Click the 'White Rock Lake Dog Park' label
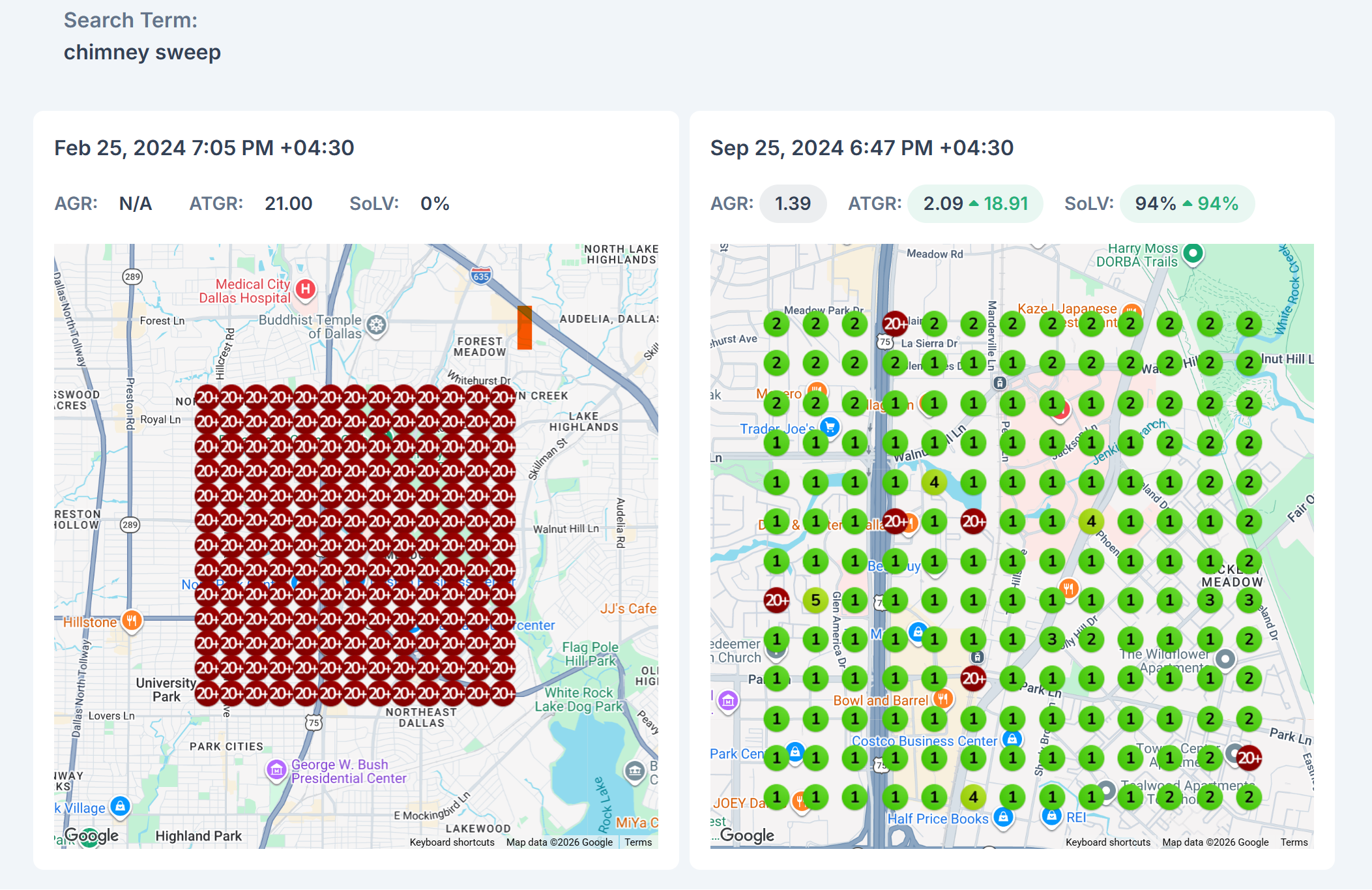Viewport: 1372px width, 890px height. 579,700
